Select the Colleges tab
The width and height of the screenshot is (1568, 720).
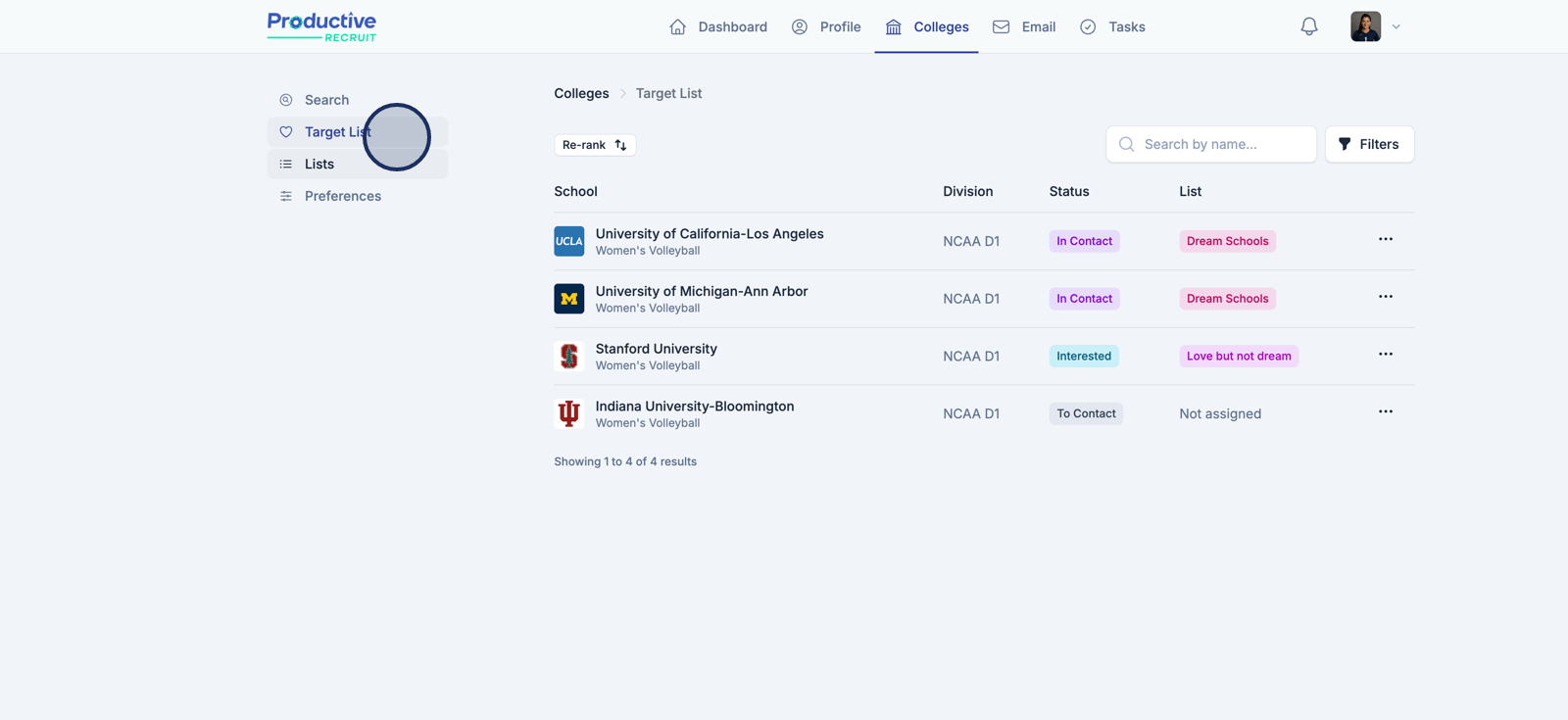pos(926,26)
